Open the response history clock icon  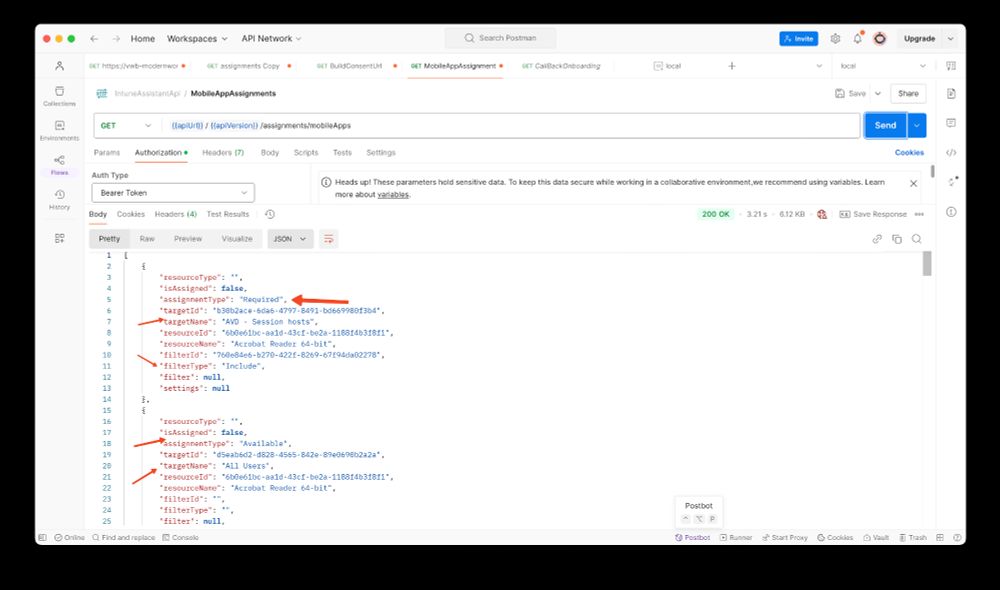(x=270, y=214)
